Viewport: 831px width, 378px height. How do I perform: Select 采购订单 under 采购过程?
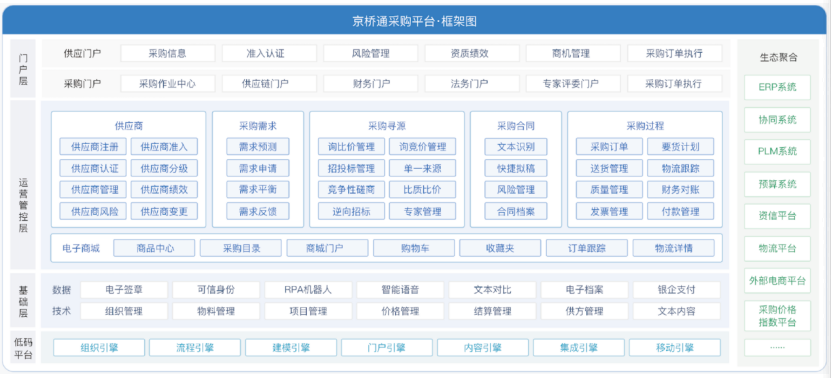(x=609, y=146)
